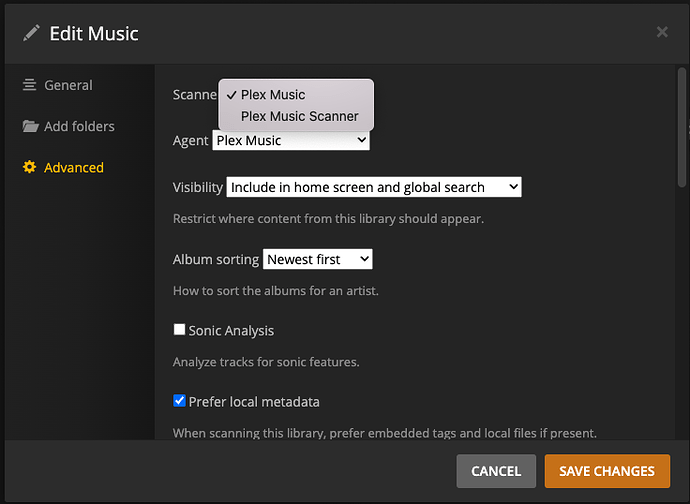
Task: Choose Plex Music Scanner option
Action: coord(299,116)
